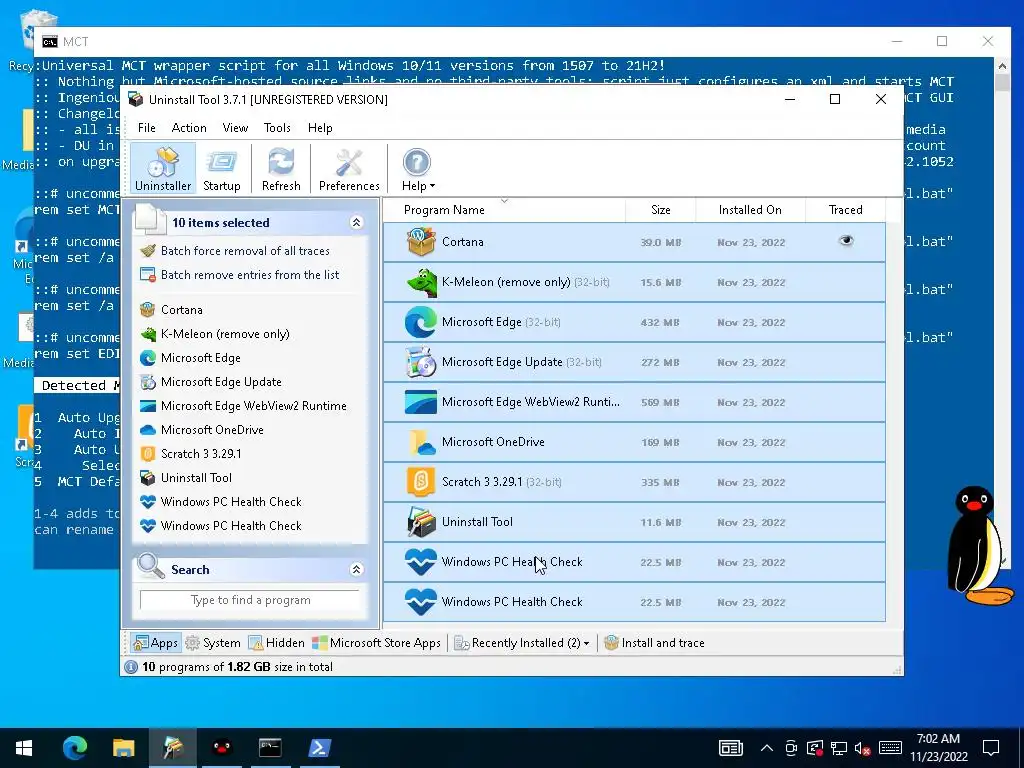
Task: Open the Action menu
Action: (x=189, y=128)
